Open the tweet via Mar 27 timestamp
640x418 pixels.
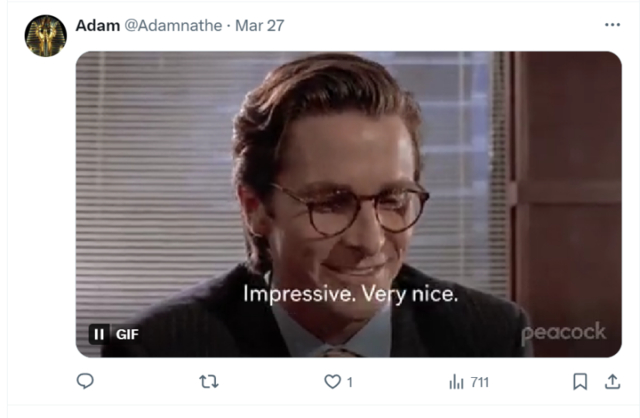click(260, 25)
